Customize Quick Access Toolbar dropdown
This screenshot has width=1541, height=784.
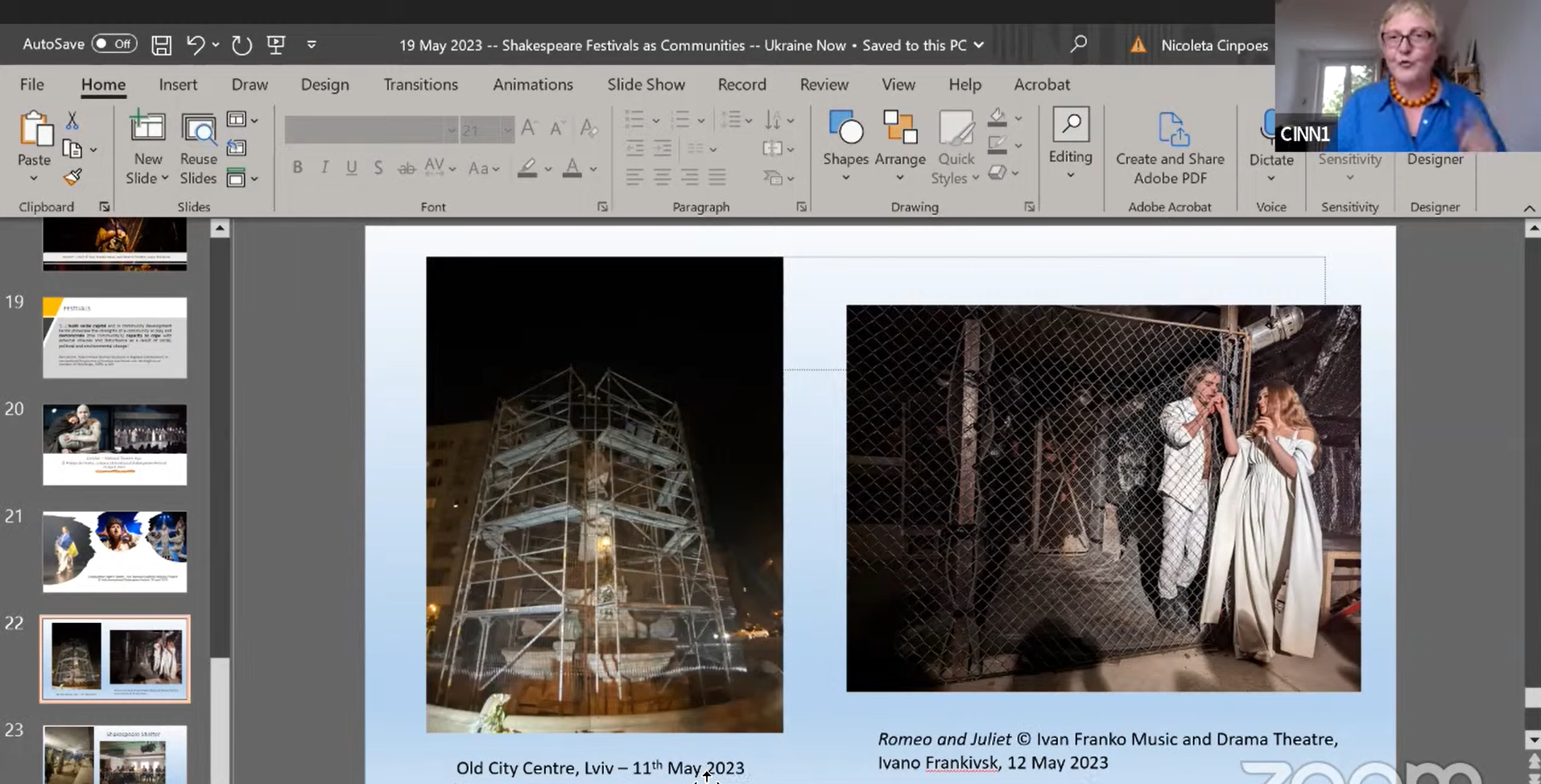click(312, 45)
